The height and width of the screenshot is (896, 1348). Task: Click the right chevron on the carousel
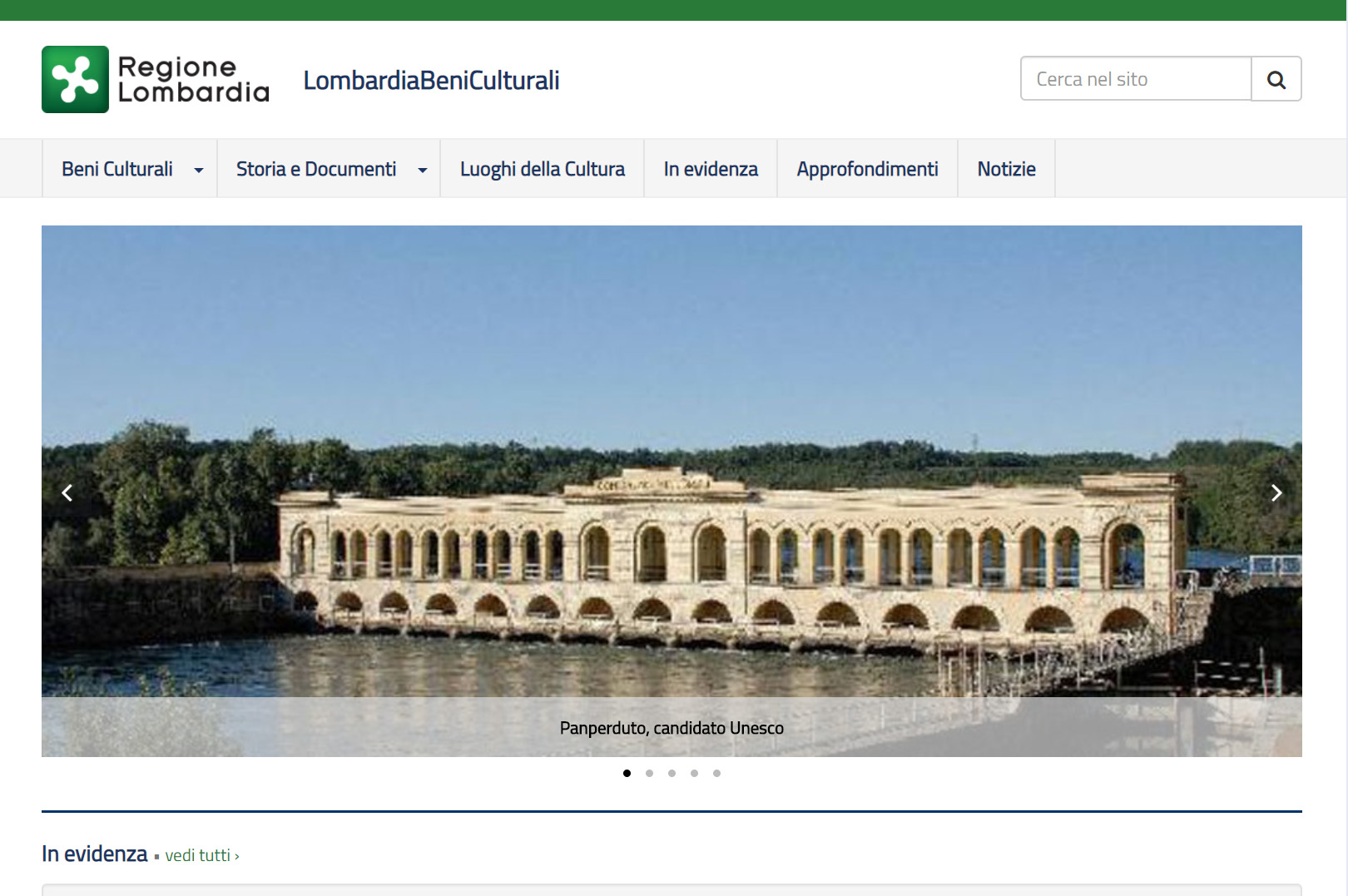click(x=1276, y=493)
